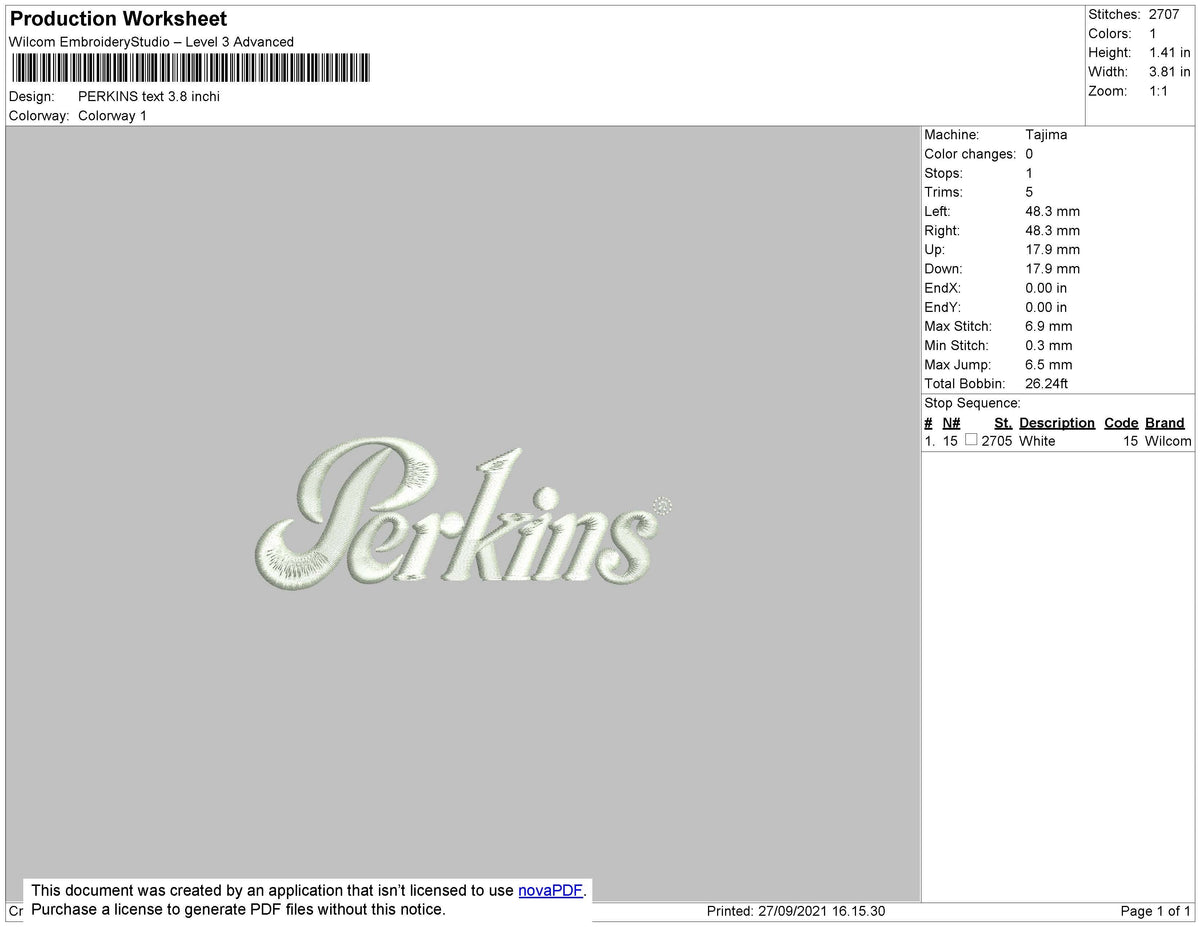This screenshot has height=927, width=1200.
Task: Click the 'Color changes:' label
Action: (x=970, y=154)
